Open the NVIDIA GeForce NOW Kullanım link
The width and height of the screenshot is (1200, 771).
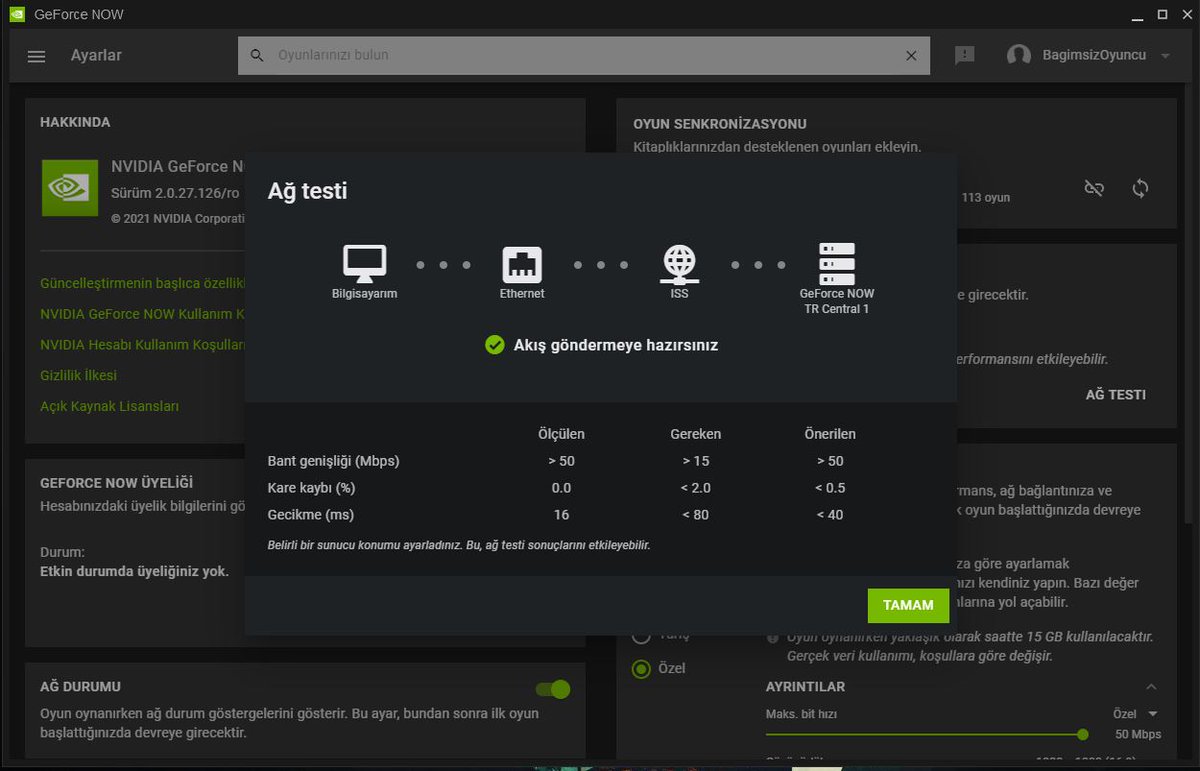coord(142,314)
